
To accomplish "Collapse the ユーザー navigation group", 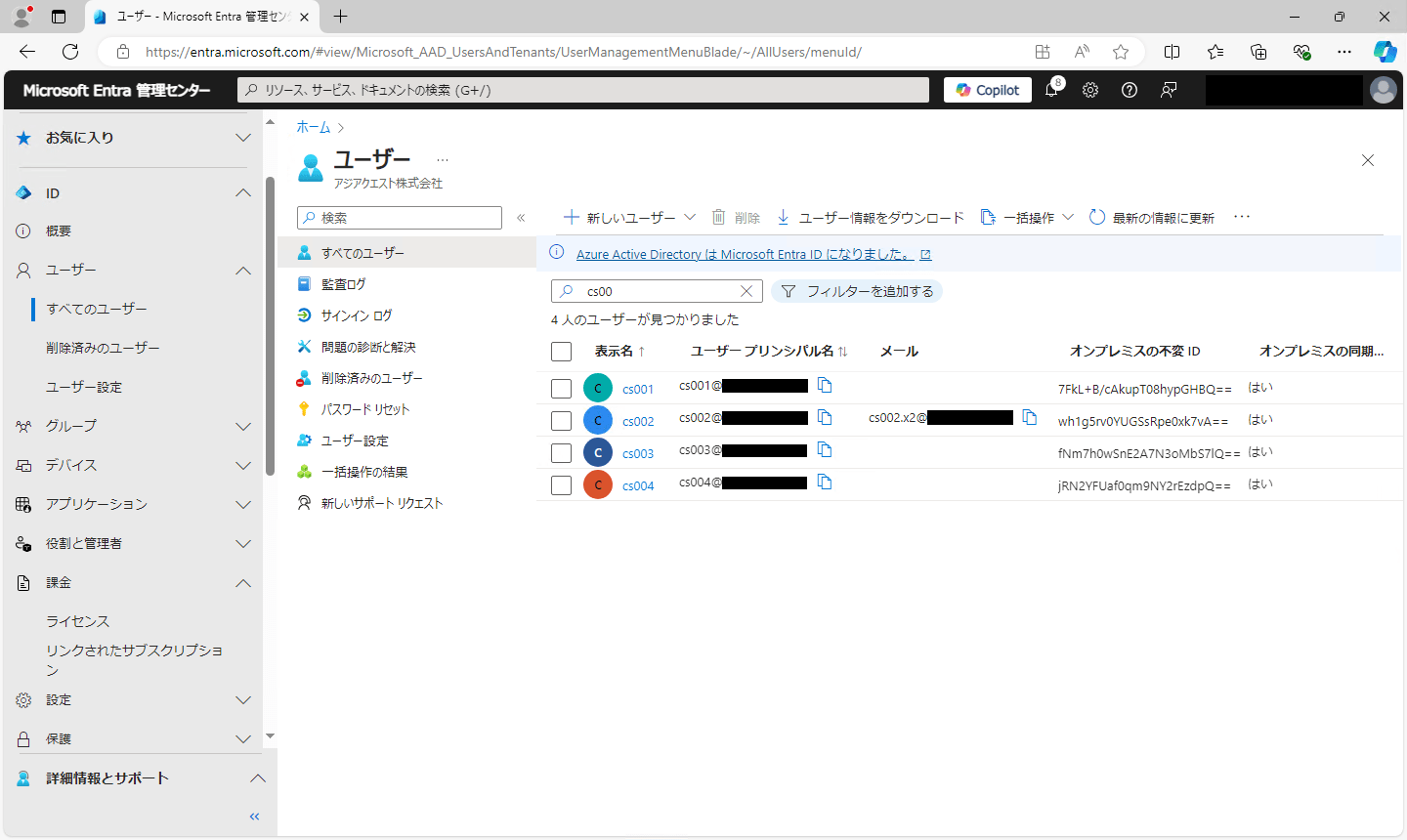I will 243,271.
